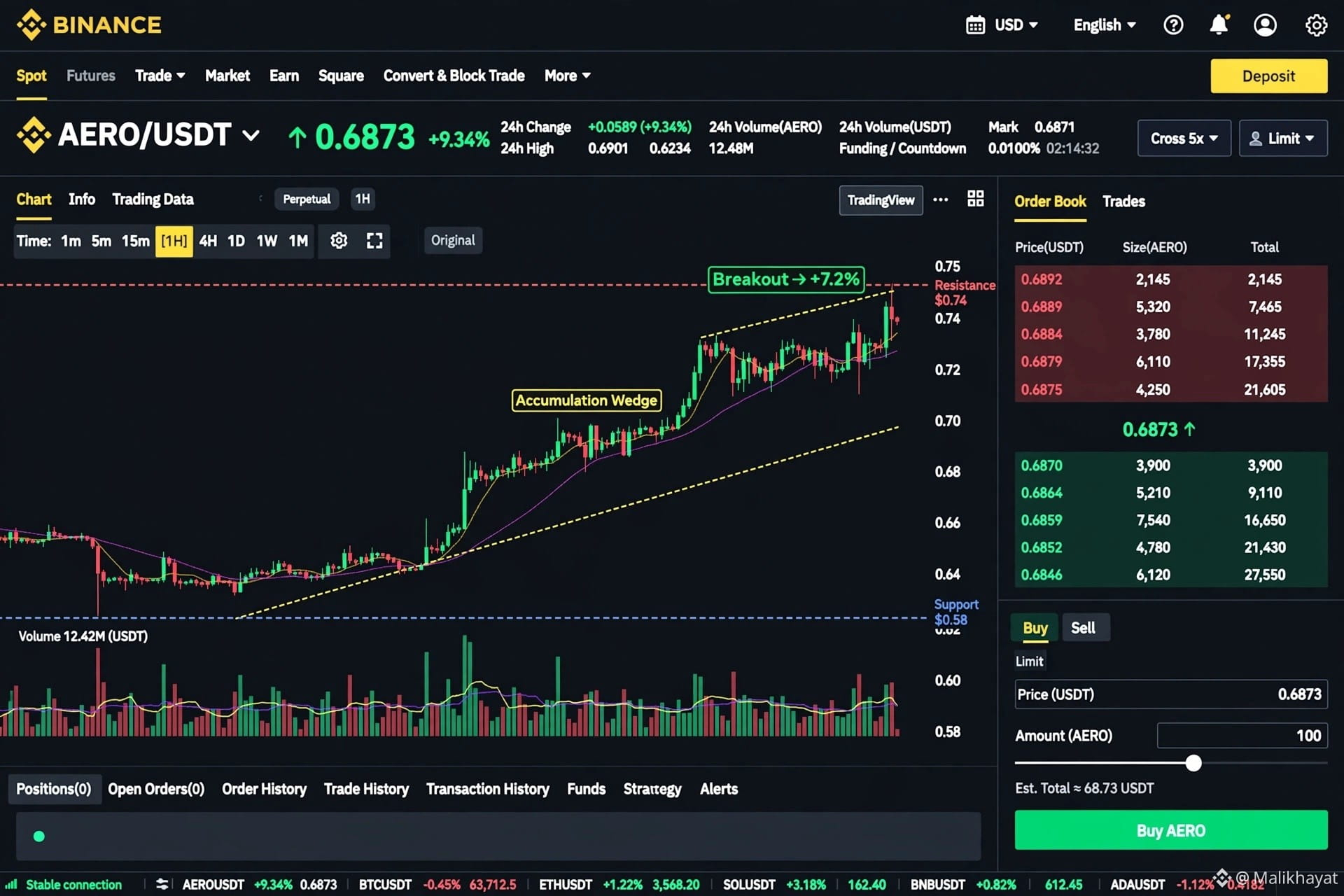
Task: Open the Market menu item
Action: (x=227, y=76)
